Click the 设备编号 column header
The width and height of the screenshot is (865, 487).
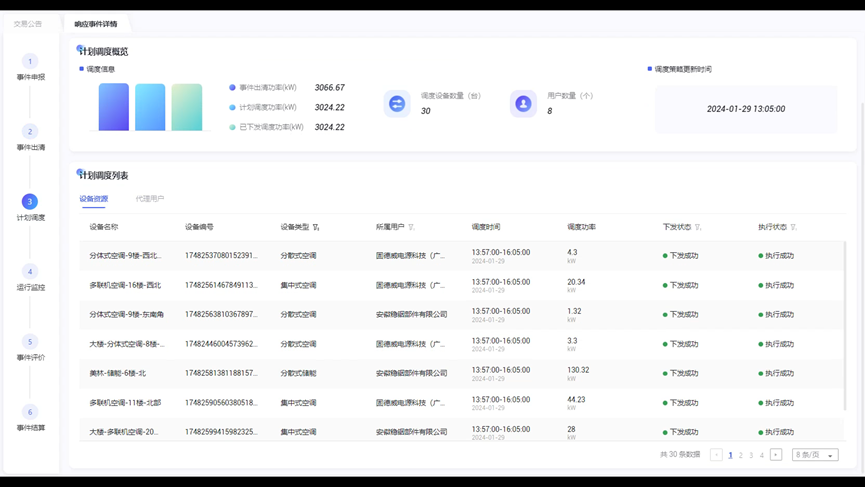point(199,227)
